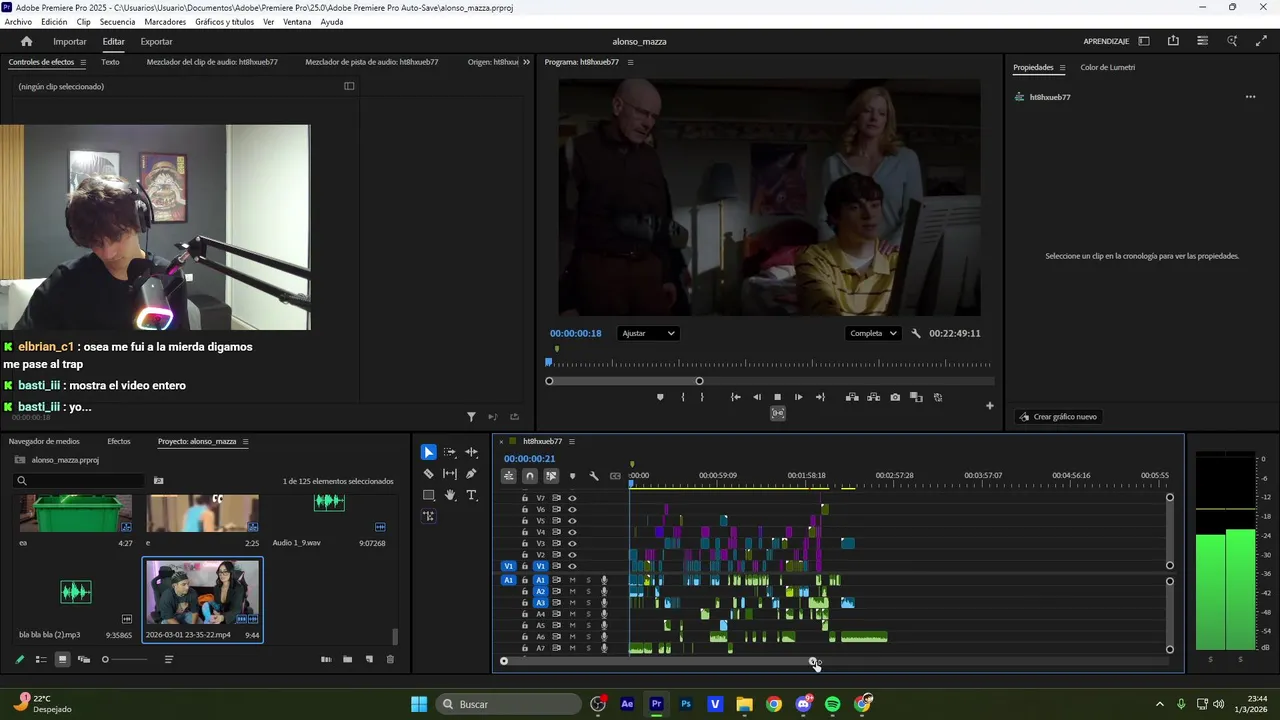Switch to the Color de Lumetri tab
The width and height of the screenshot is (1280, 720).
click(1107, 68)
